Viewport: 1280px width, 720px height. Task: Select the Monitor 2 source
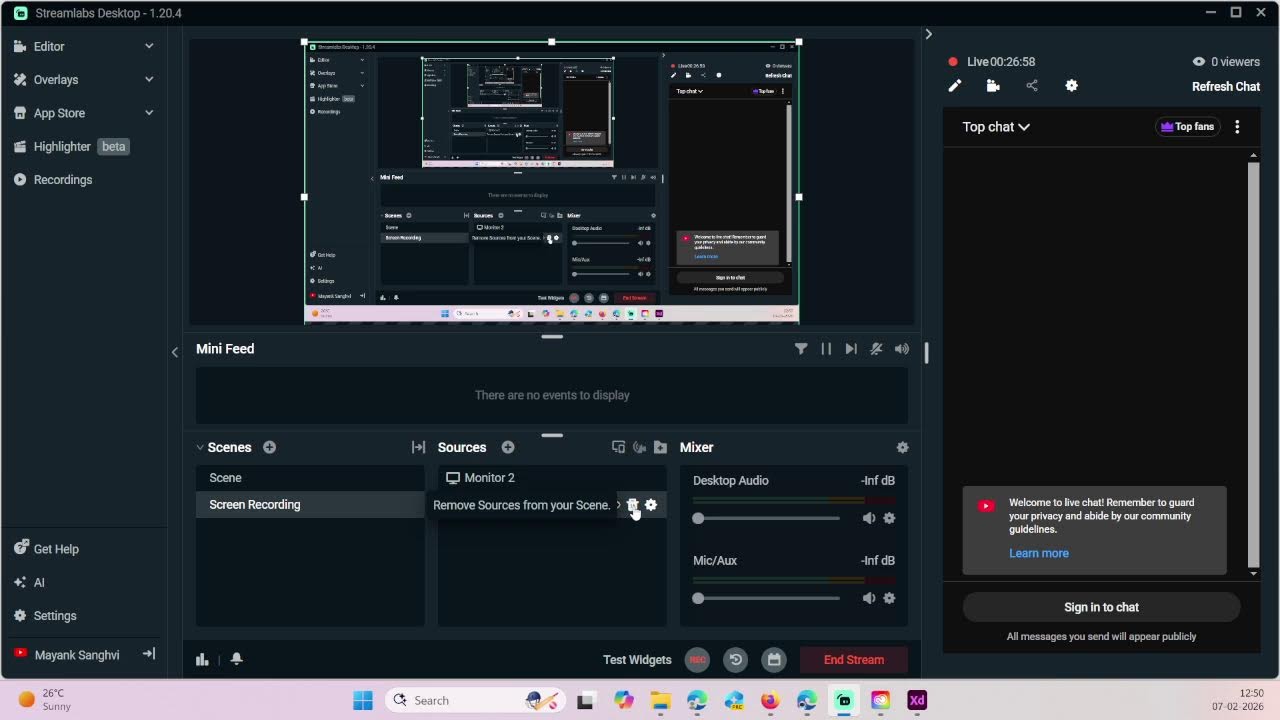click(552, 478)
